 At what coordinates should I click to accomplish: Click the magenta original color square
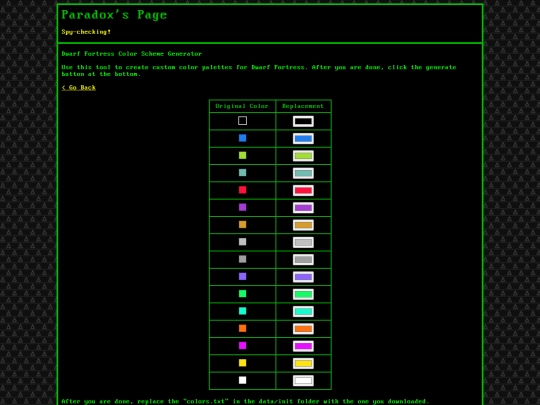(242, 345)
